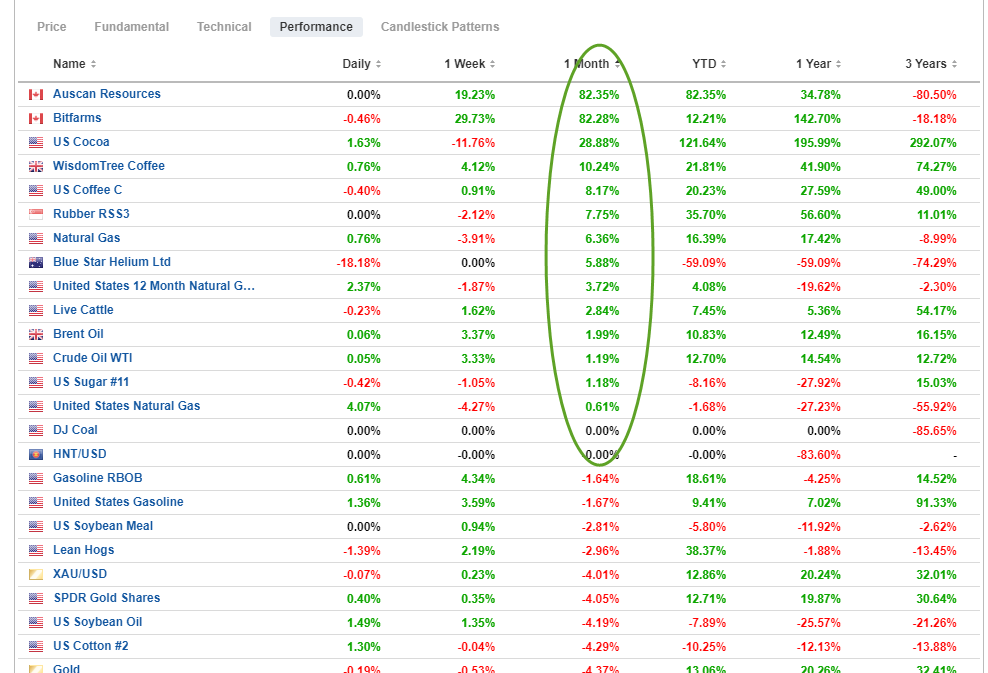Open the US Cocoa link
The height and width of the screenshot is (673, 988).
click(x=81, y=142)
